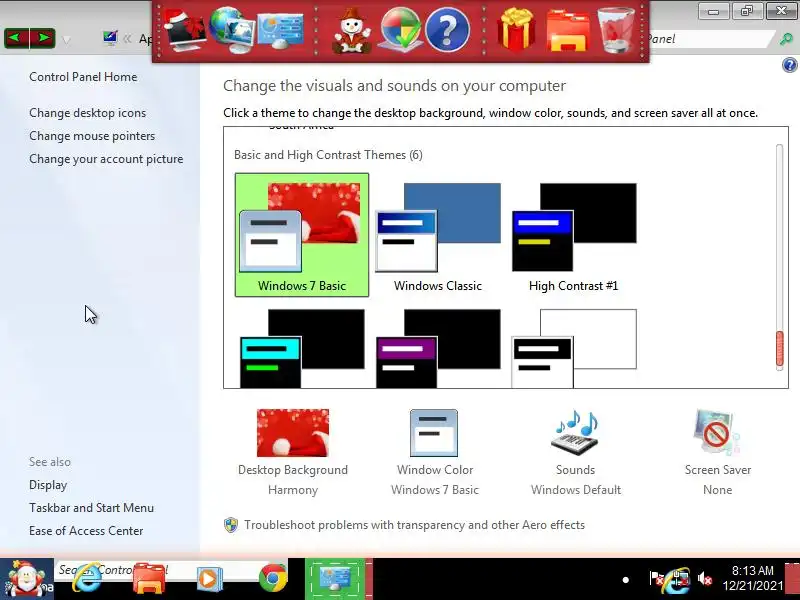
Task: Open Sounds Windows Default settings
Action: [576, 453]
